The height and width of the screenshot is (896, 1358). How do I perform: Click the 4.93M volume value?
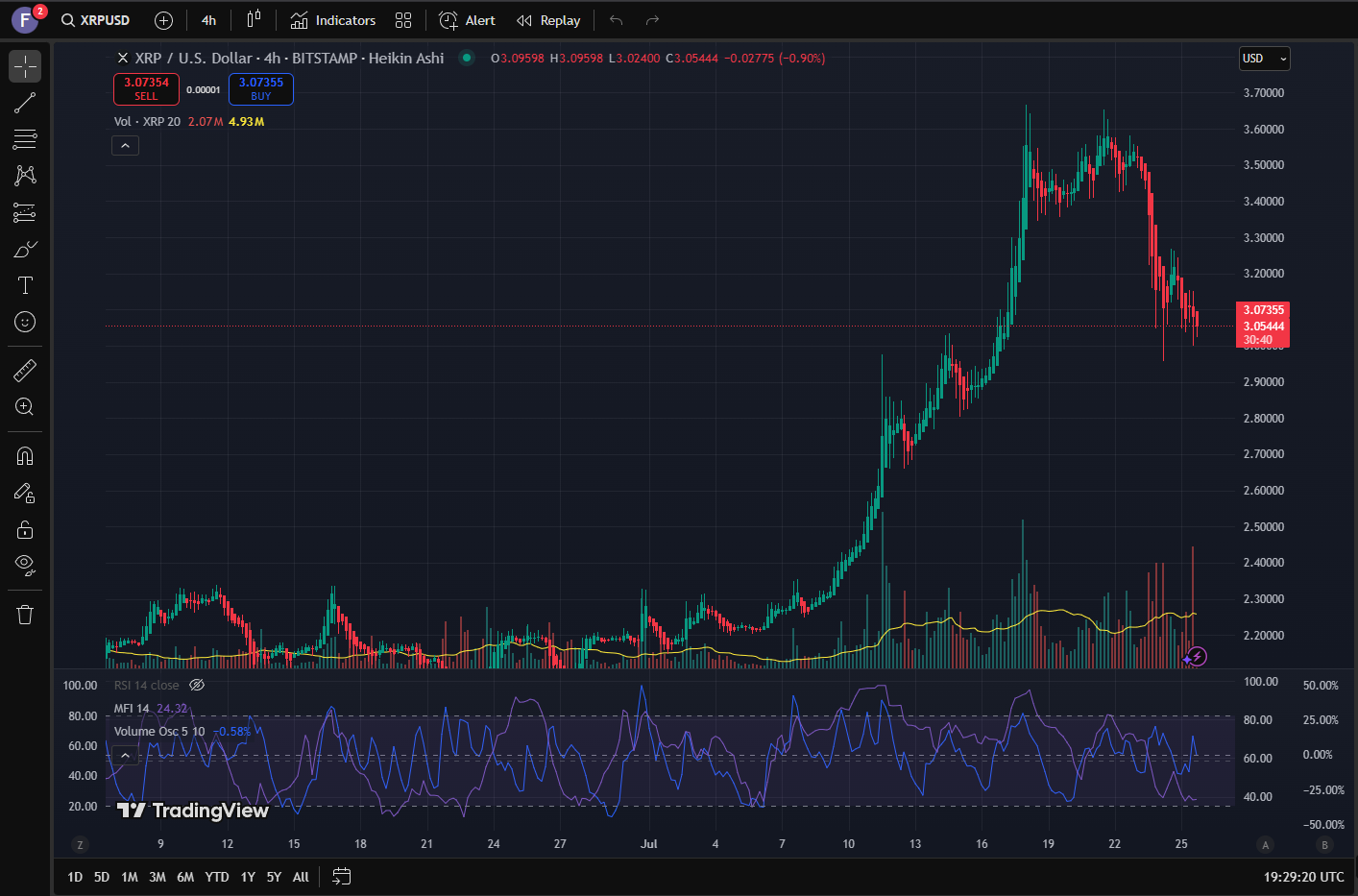tap(247, 122)
